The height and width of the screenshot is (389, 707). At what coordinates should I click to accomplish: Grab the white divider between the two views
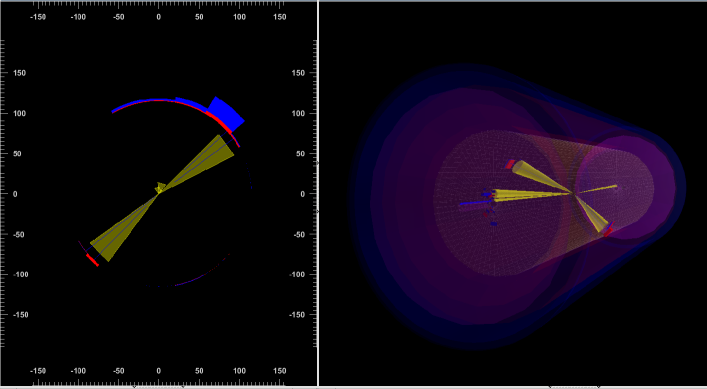318,193
